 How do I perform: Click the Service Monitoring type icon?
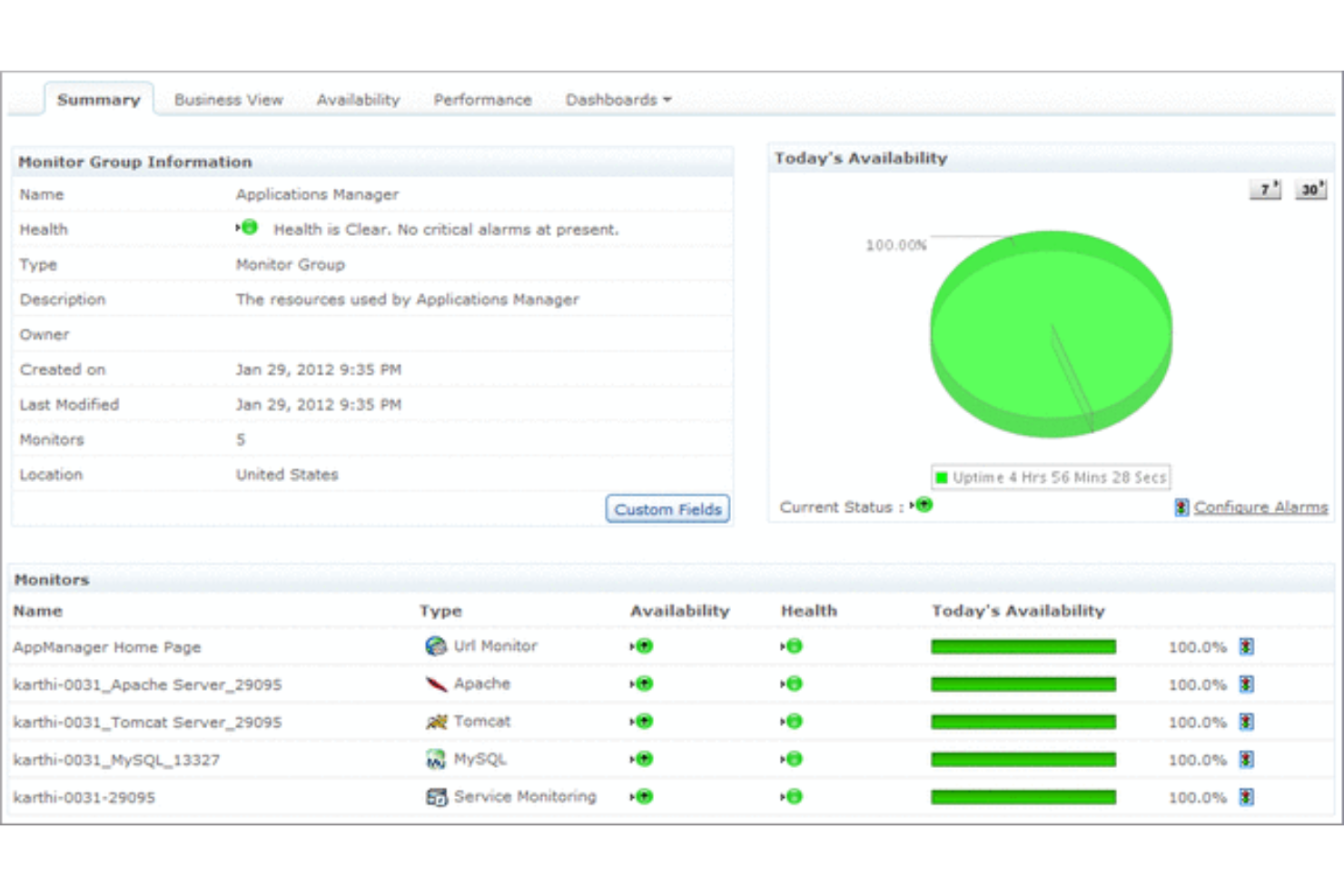coord(436,797)
